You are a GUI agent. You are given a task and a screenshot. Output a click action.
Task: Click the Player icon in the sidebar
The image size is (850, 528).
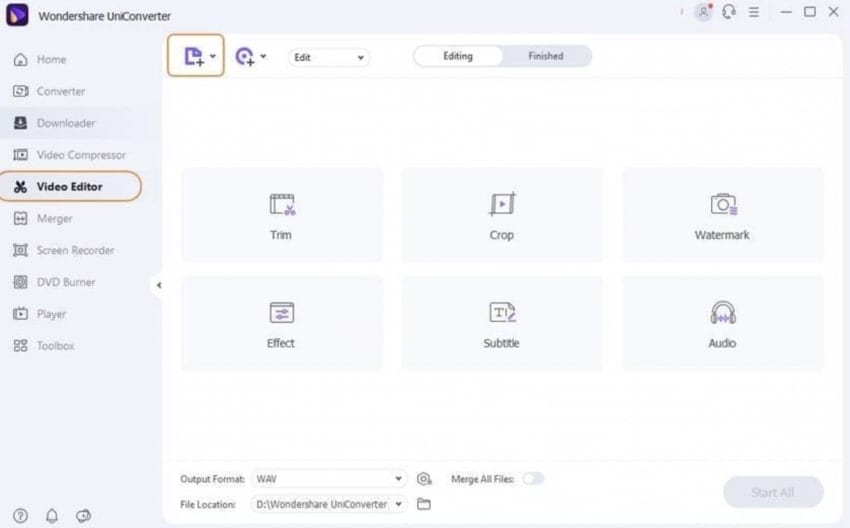(x=21, y=314)
